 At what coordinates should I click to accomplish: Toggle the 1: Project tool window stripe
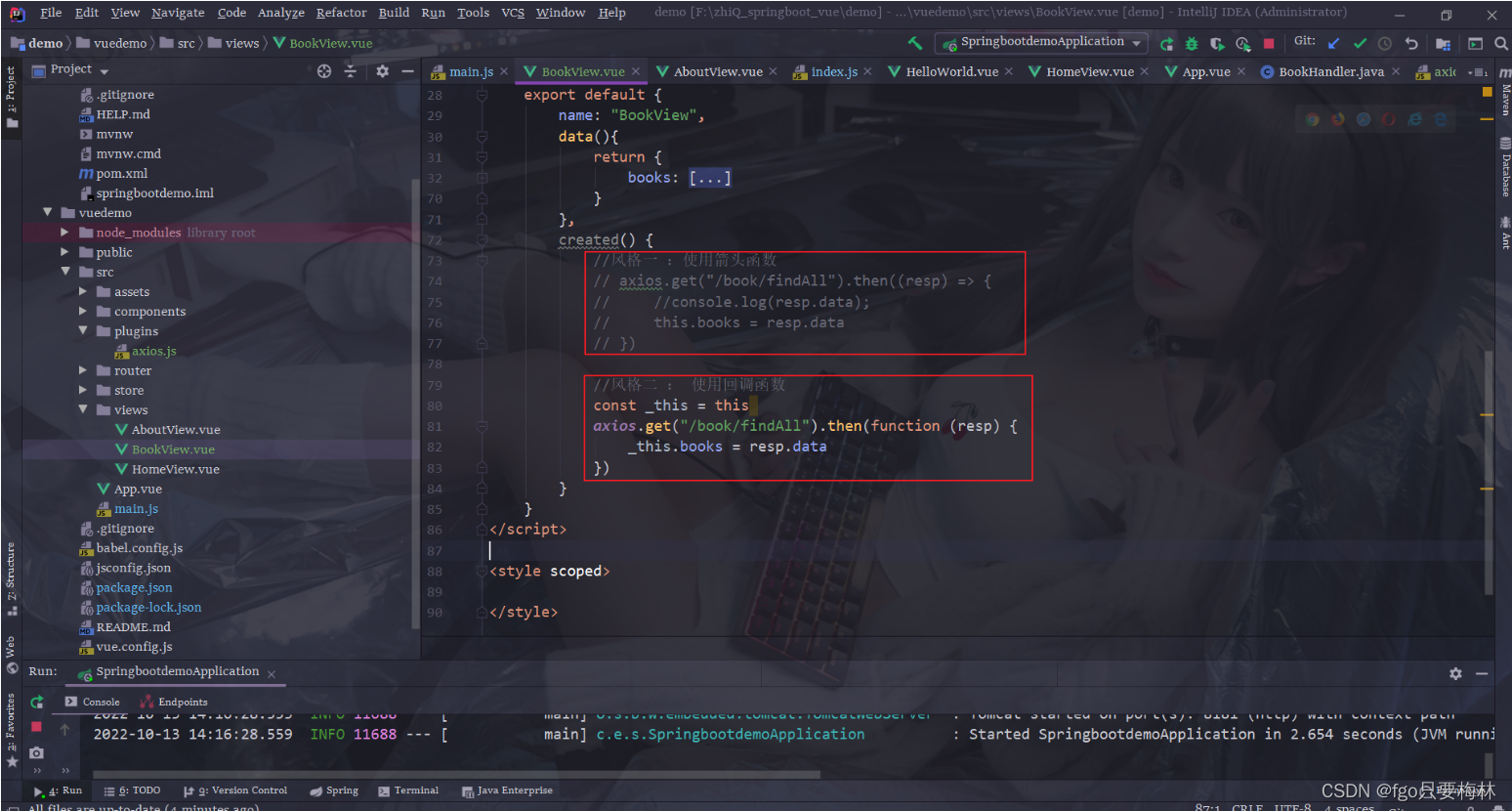coord(11,96)
